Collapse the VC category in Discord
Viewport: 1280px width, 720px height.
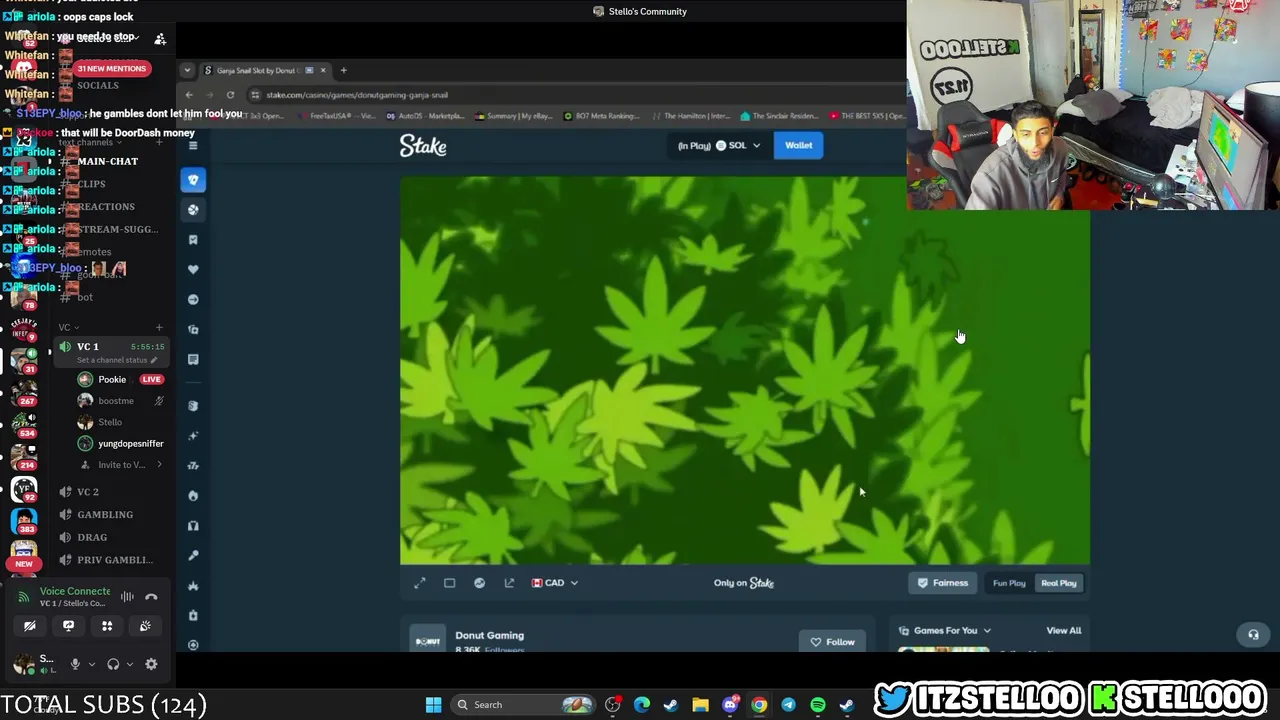coord(68,327)
